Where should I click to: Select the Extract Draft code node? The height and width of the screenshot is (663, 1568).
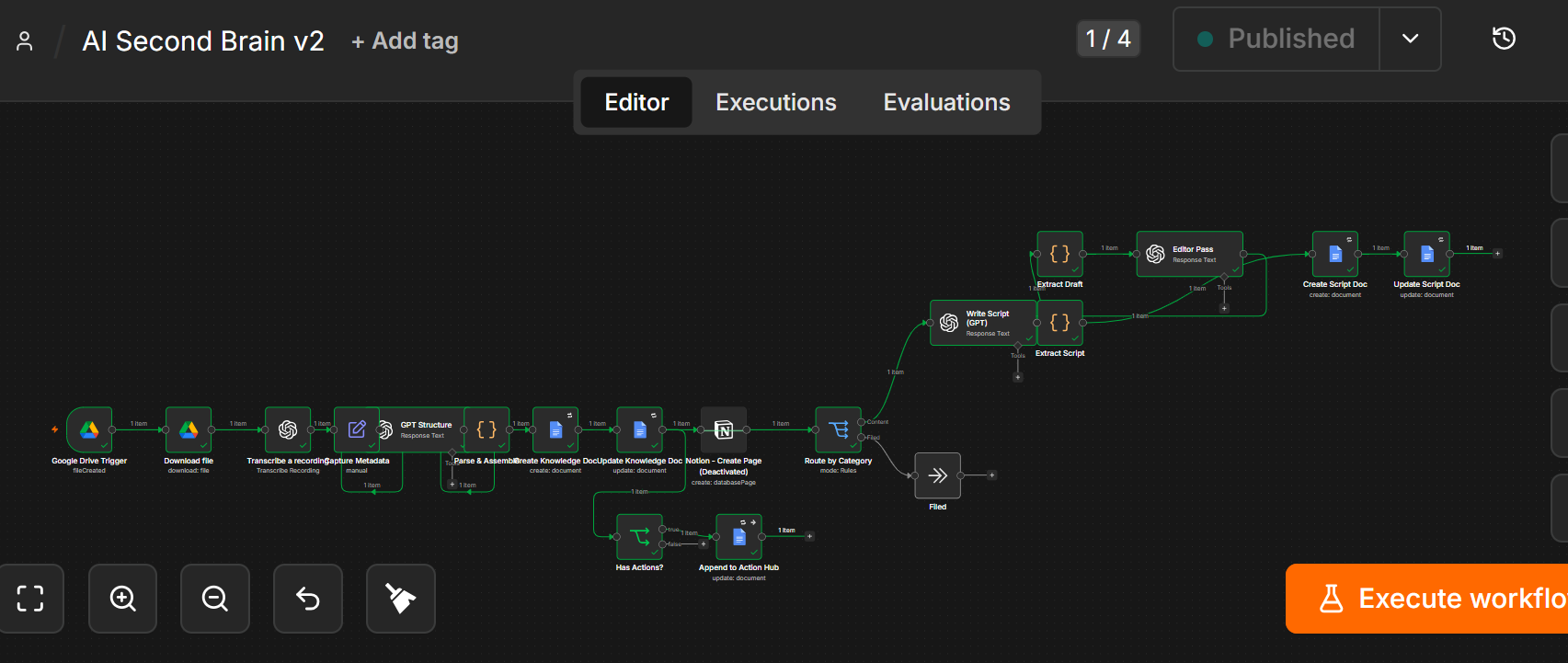1059,254
